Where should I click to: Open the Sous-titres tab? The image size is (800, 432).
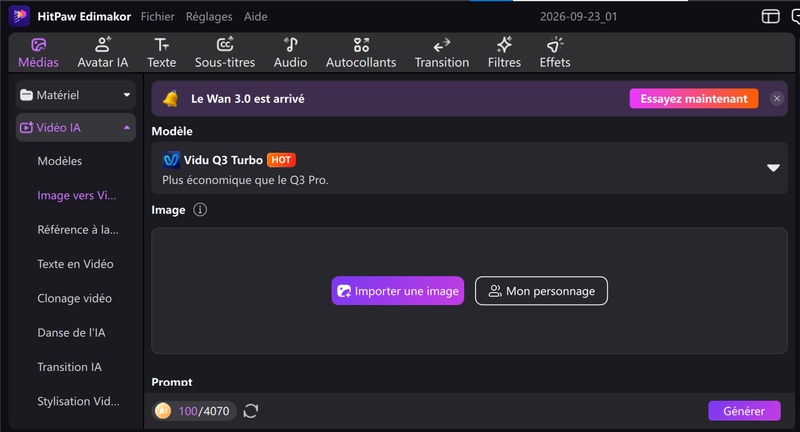[x=225, y=53]
